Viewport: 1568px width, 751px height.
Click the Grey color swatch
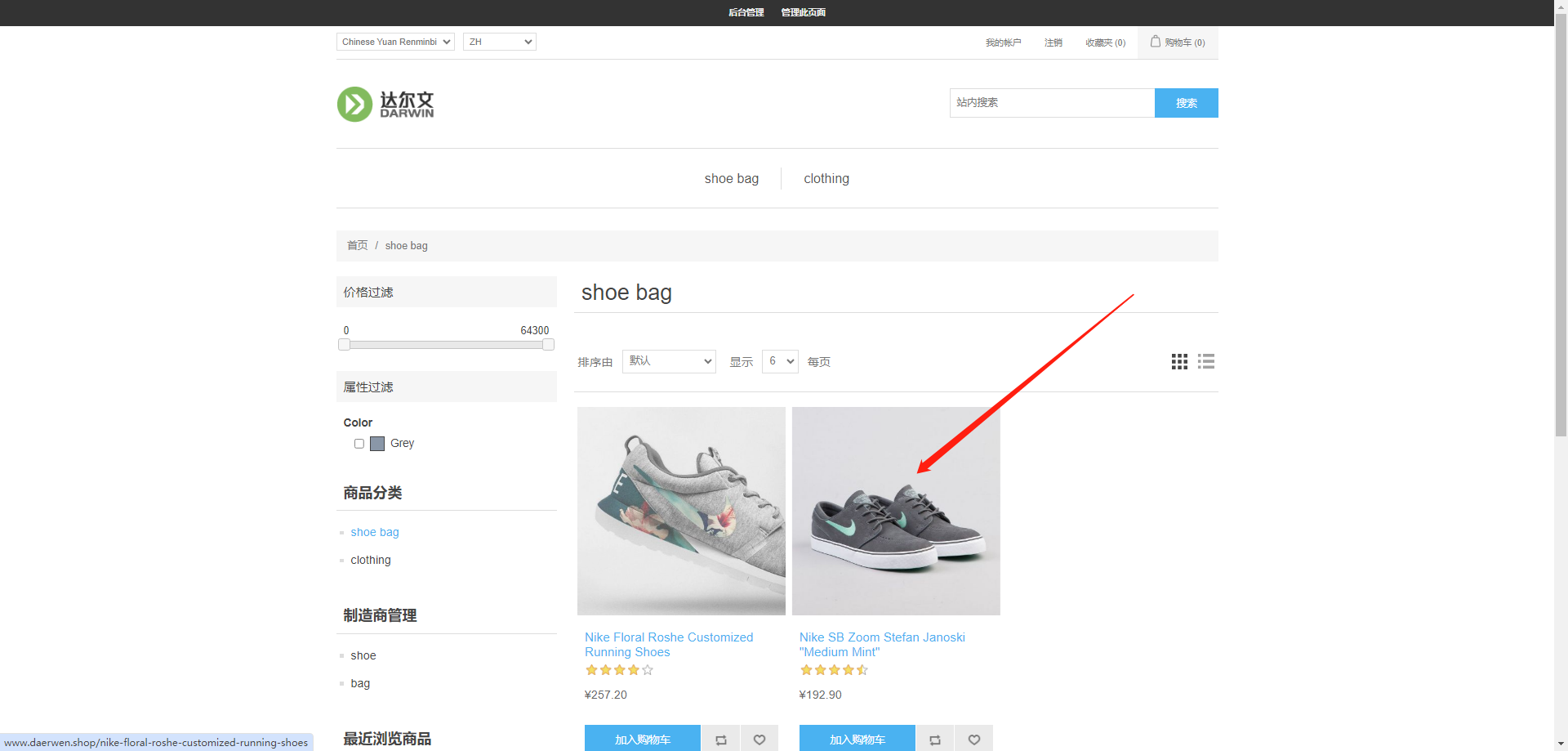coord(377,444)
